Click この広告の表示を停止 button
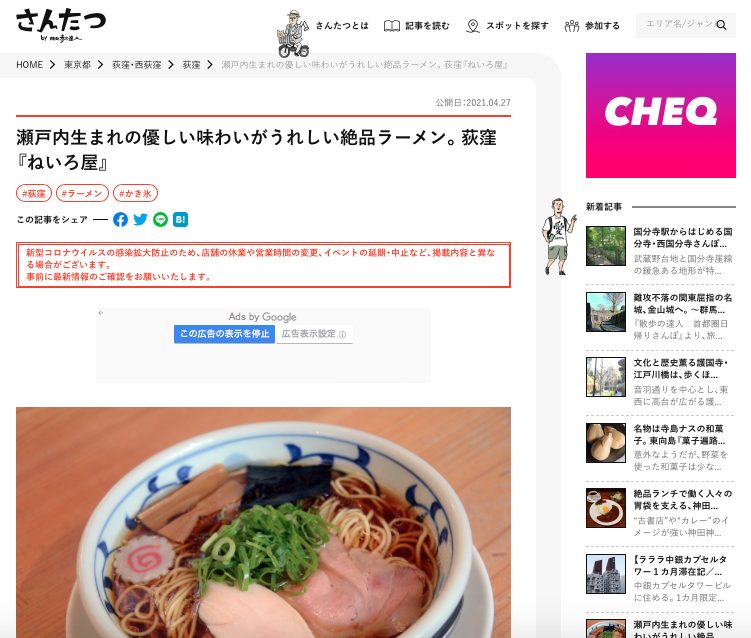 tap(224, 334)
